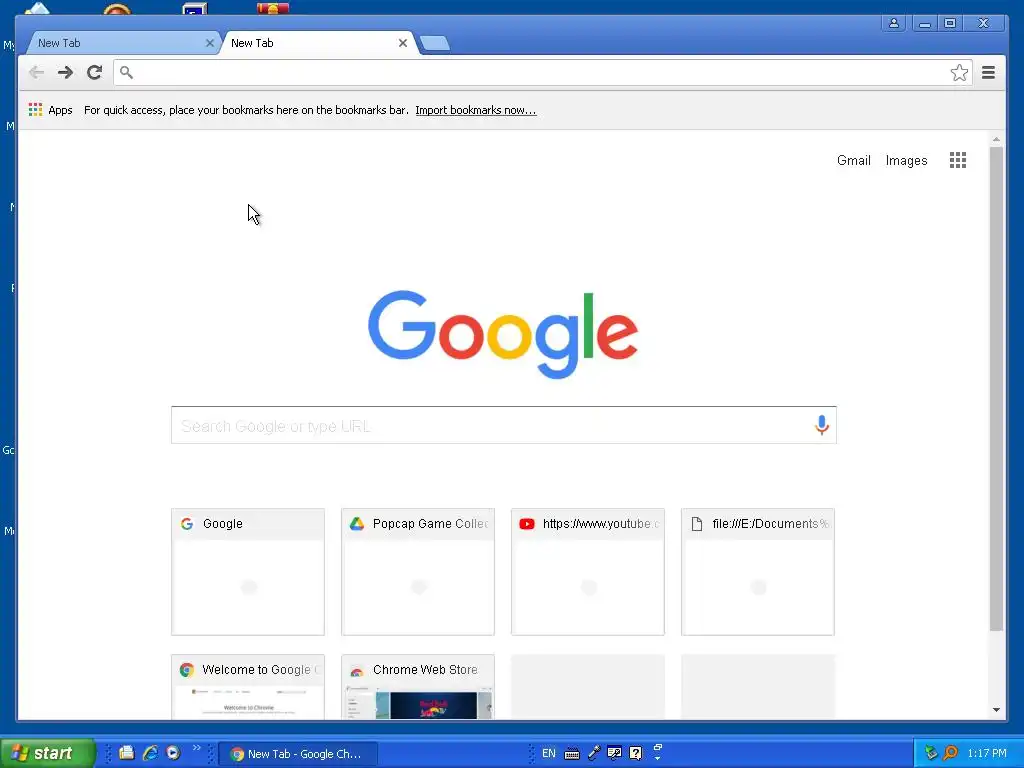Click the language bar help icon
The image size is (1024, 768).
635,753
